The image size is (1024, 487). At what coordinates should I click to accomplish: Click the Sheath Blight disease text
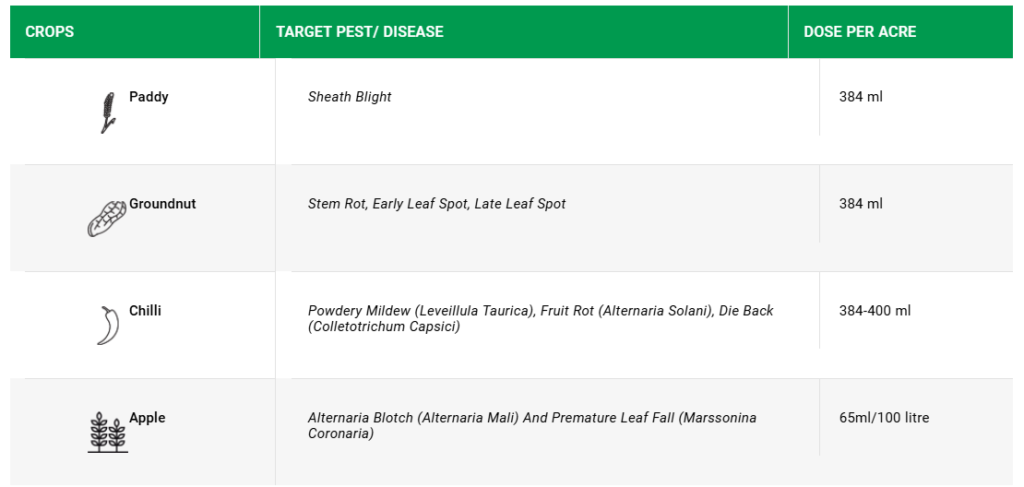coord(350,97)
